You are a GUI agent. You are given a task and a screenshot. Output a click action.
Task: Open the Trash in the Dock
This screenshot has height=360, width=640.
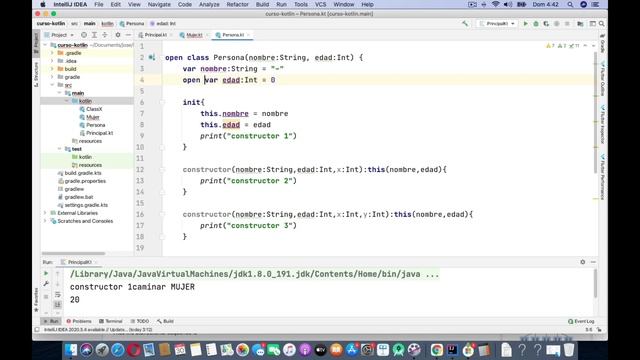(569, 350)
